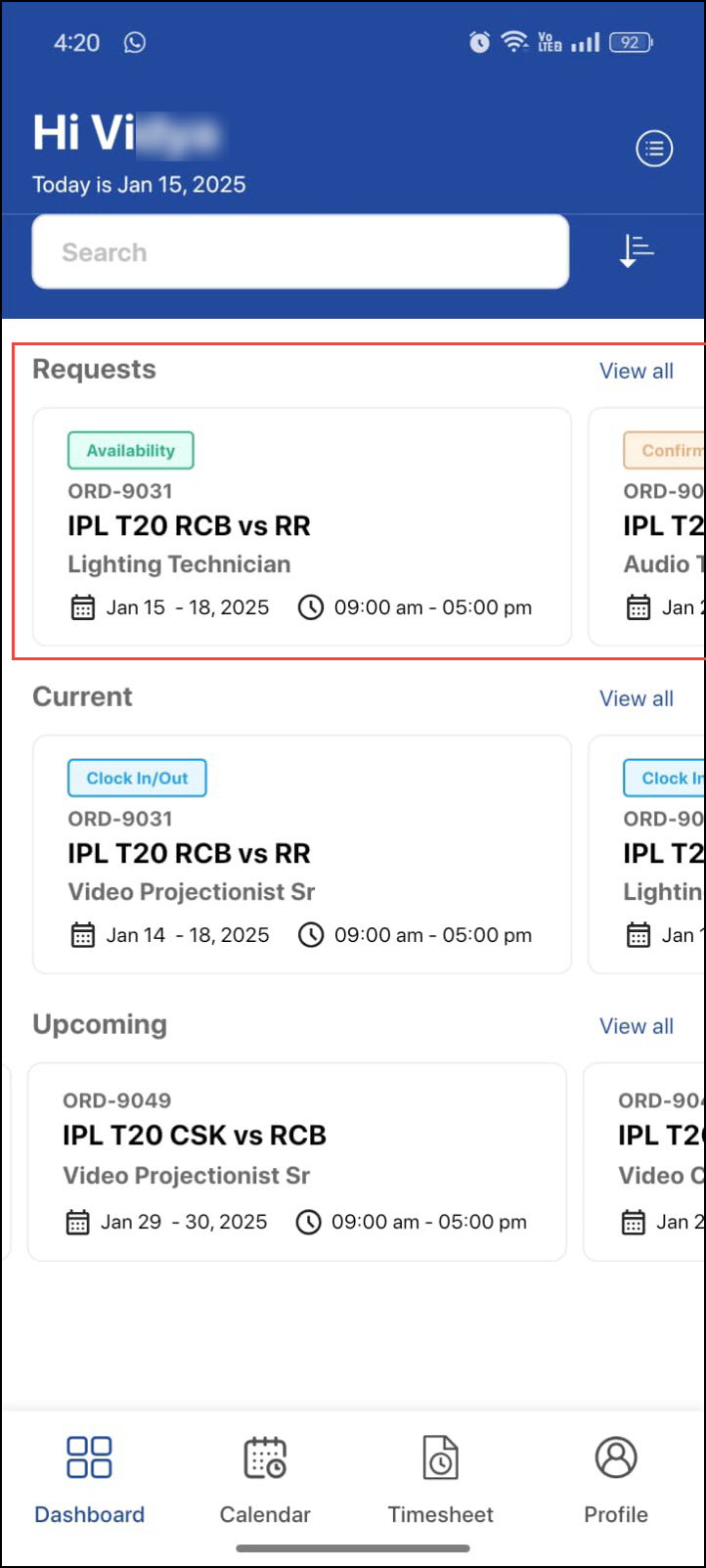Switch to the Calendar tab label
Image resolution: width=706 pixels, height=1568 pixels.
(264, 1514)
